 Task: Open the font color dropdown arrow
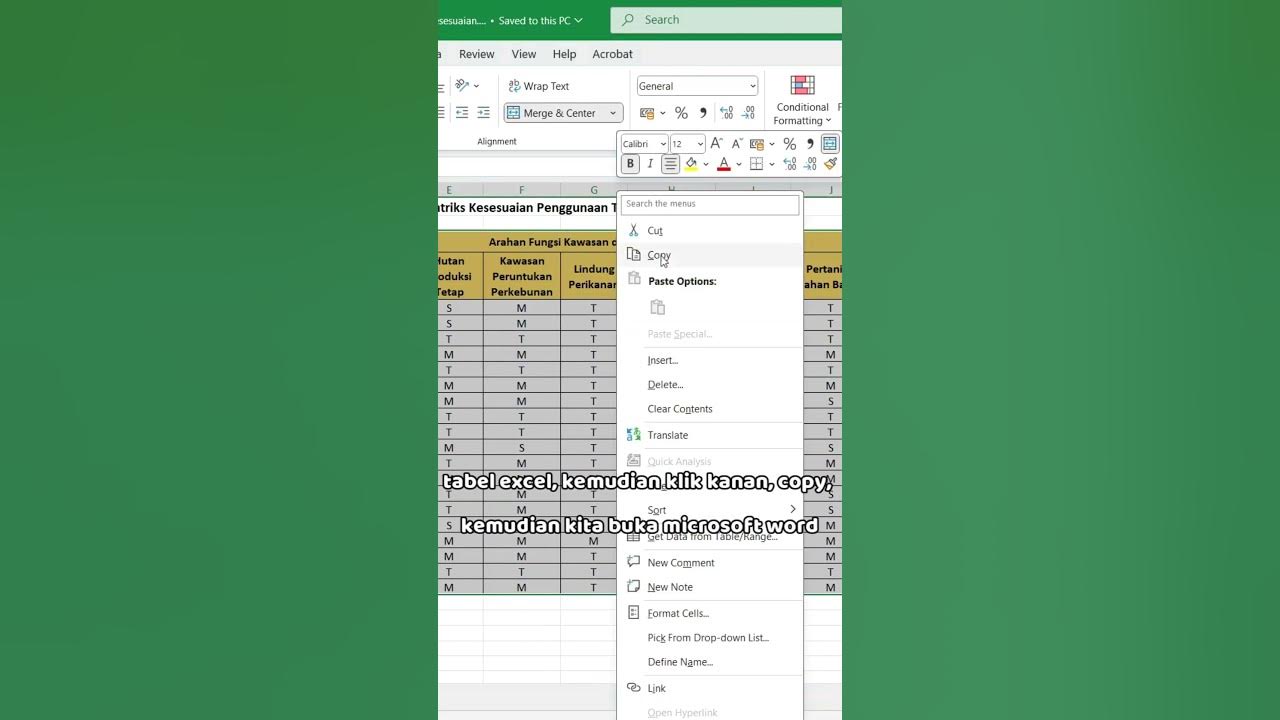coord(738,164)
